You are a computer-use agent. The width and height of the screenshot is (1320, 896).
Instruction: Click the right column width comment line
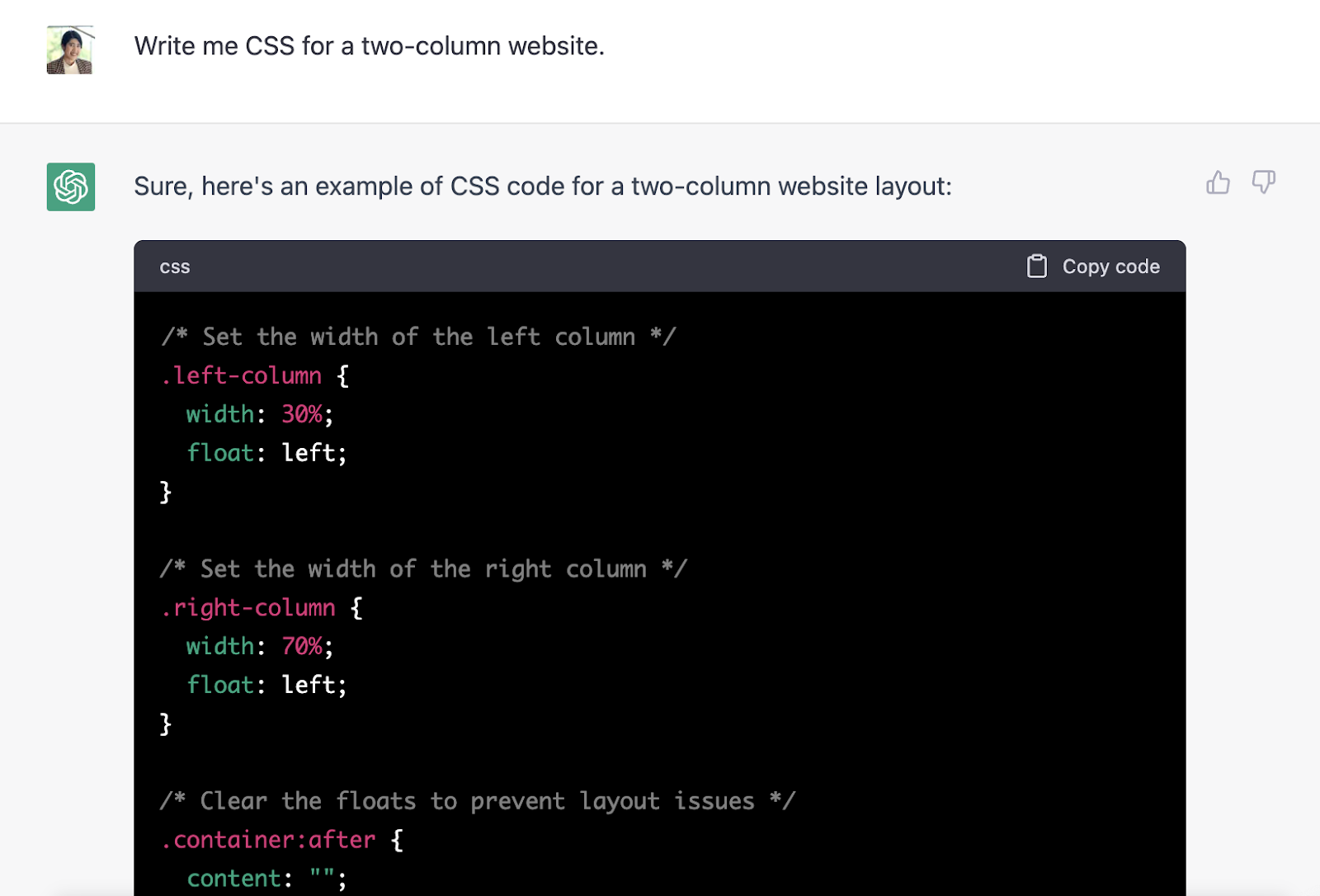point(423,569)
